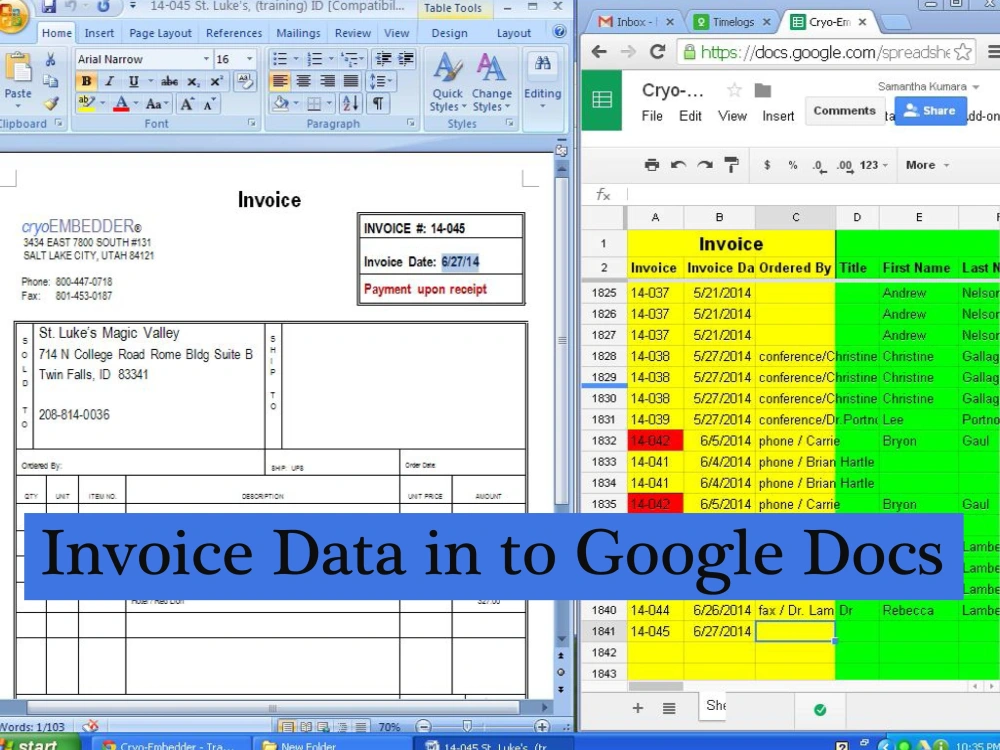The width and height of the screenshot is (1000, 750).
Task: Open the File menu in Google Sheets
Action: tap(652, 116)
